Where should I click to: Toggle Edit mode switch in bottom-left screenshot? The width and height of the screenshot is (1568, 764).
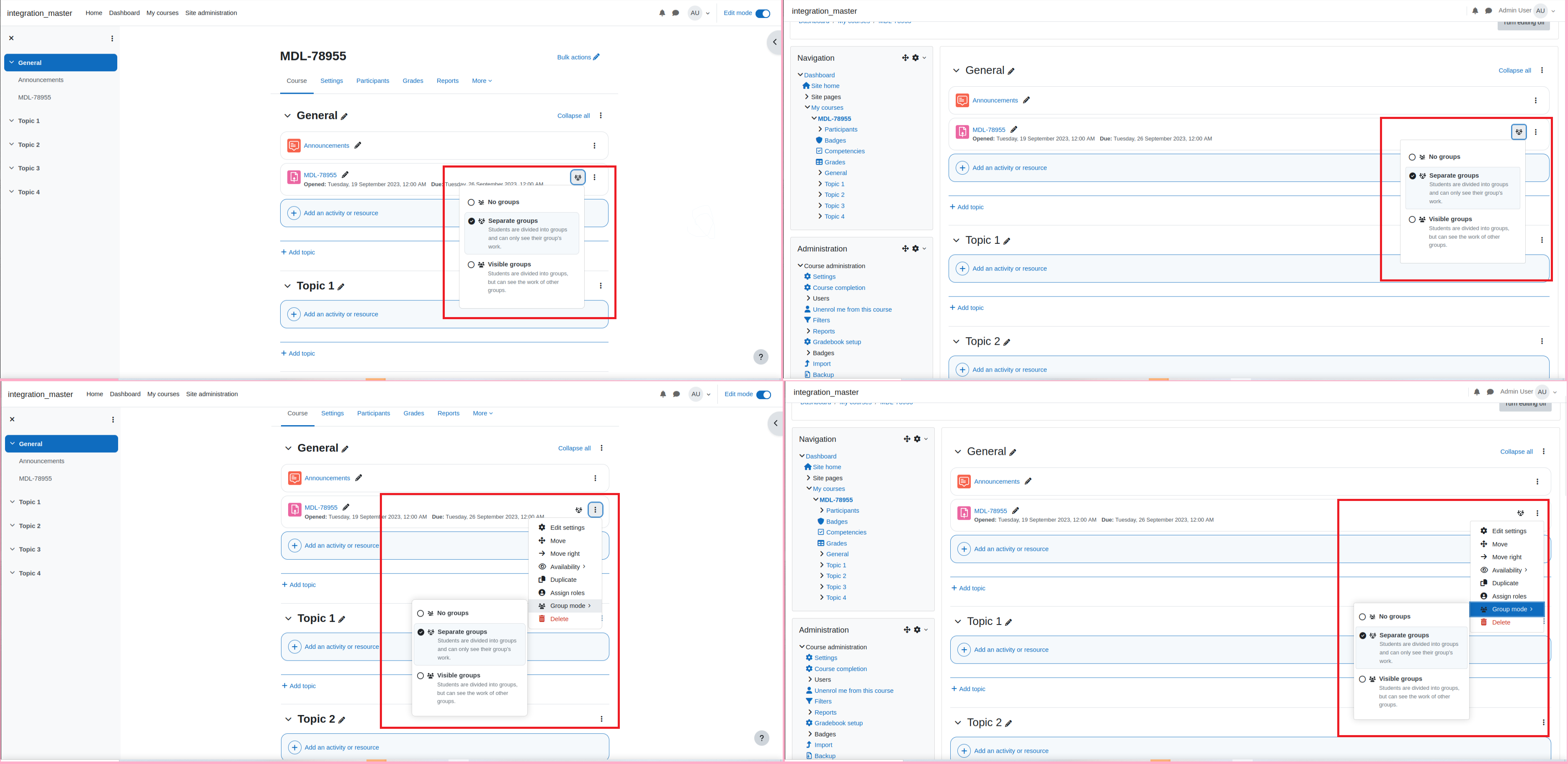click(x=763, y=395)
